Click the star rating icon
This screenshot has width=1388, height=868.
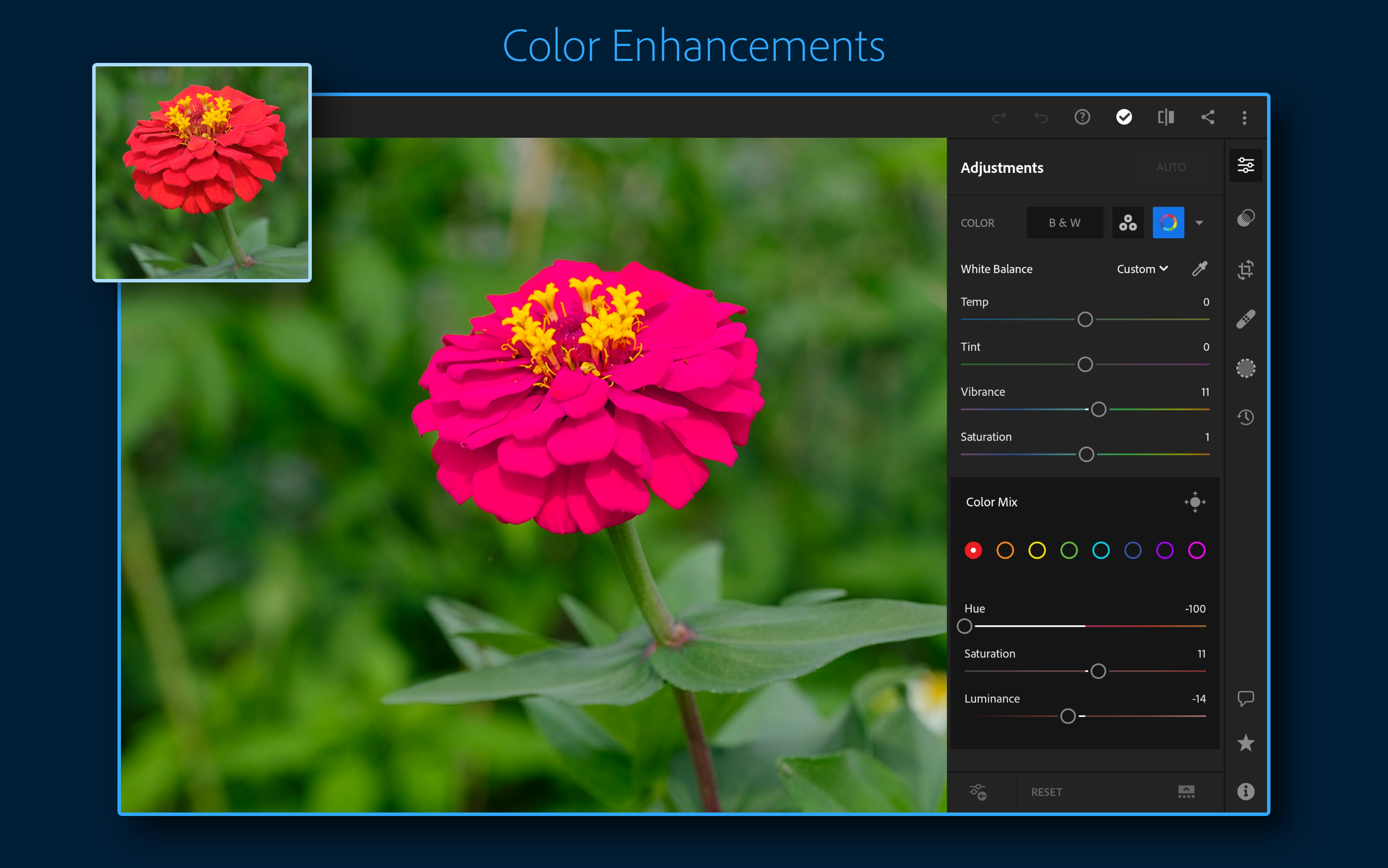pyautogui.click(x=1245, y=743)
